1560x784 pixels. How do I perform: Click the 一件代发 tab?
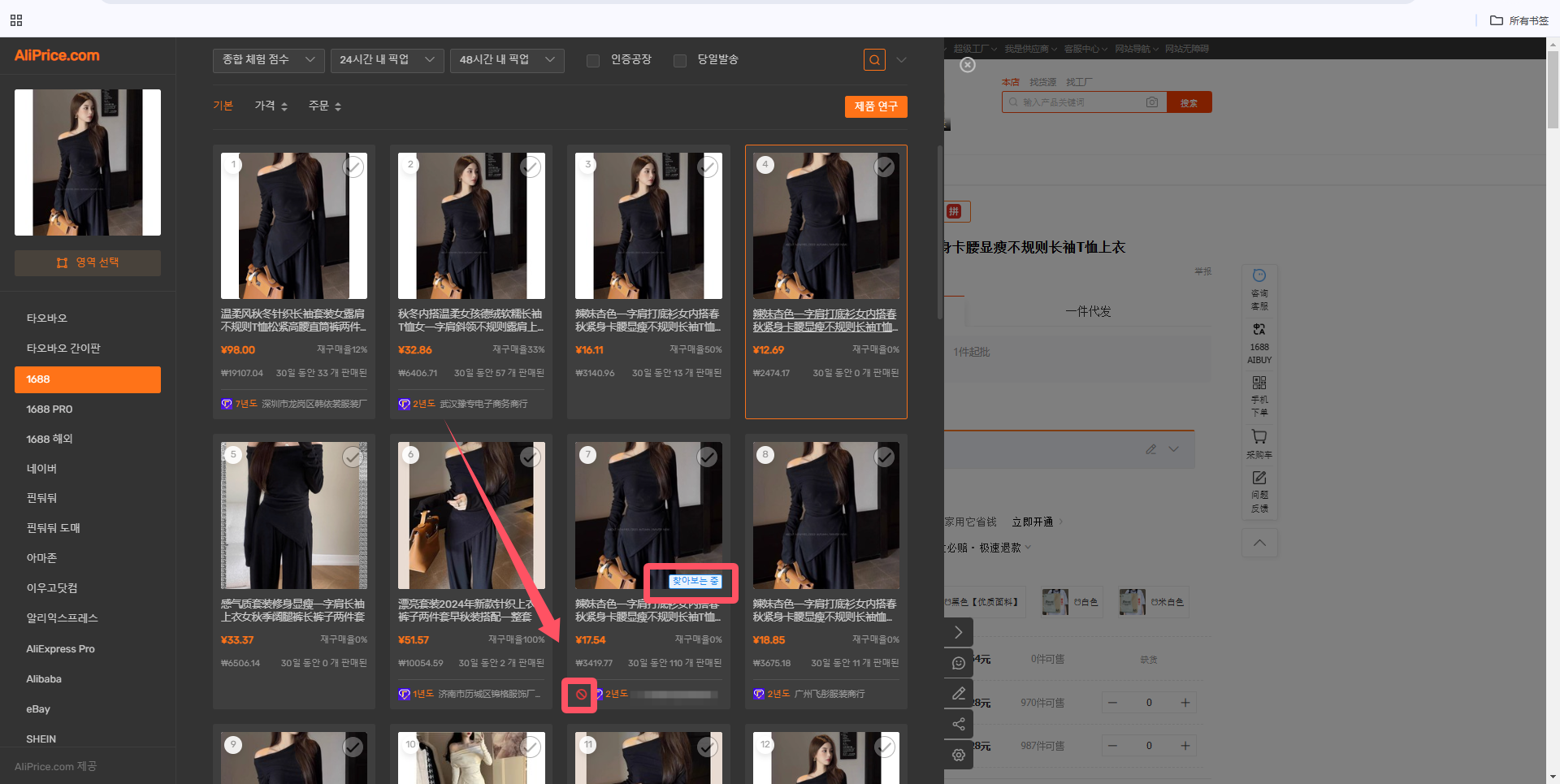coord(1088,311)
